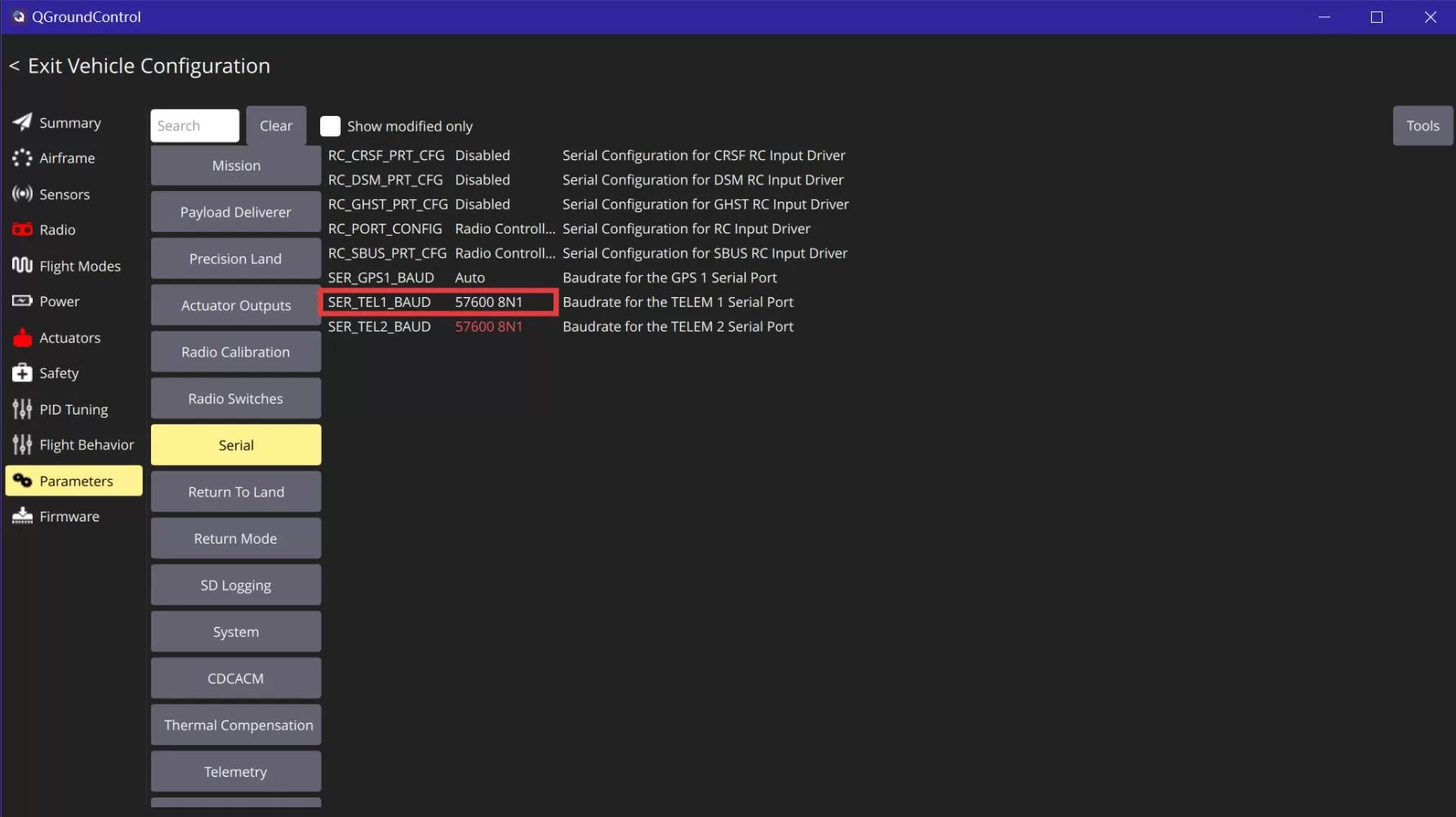Click the Parameters gears icon

pyautogui.click(x=22, y=481)
